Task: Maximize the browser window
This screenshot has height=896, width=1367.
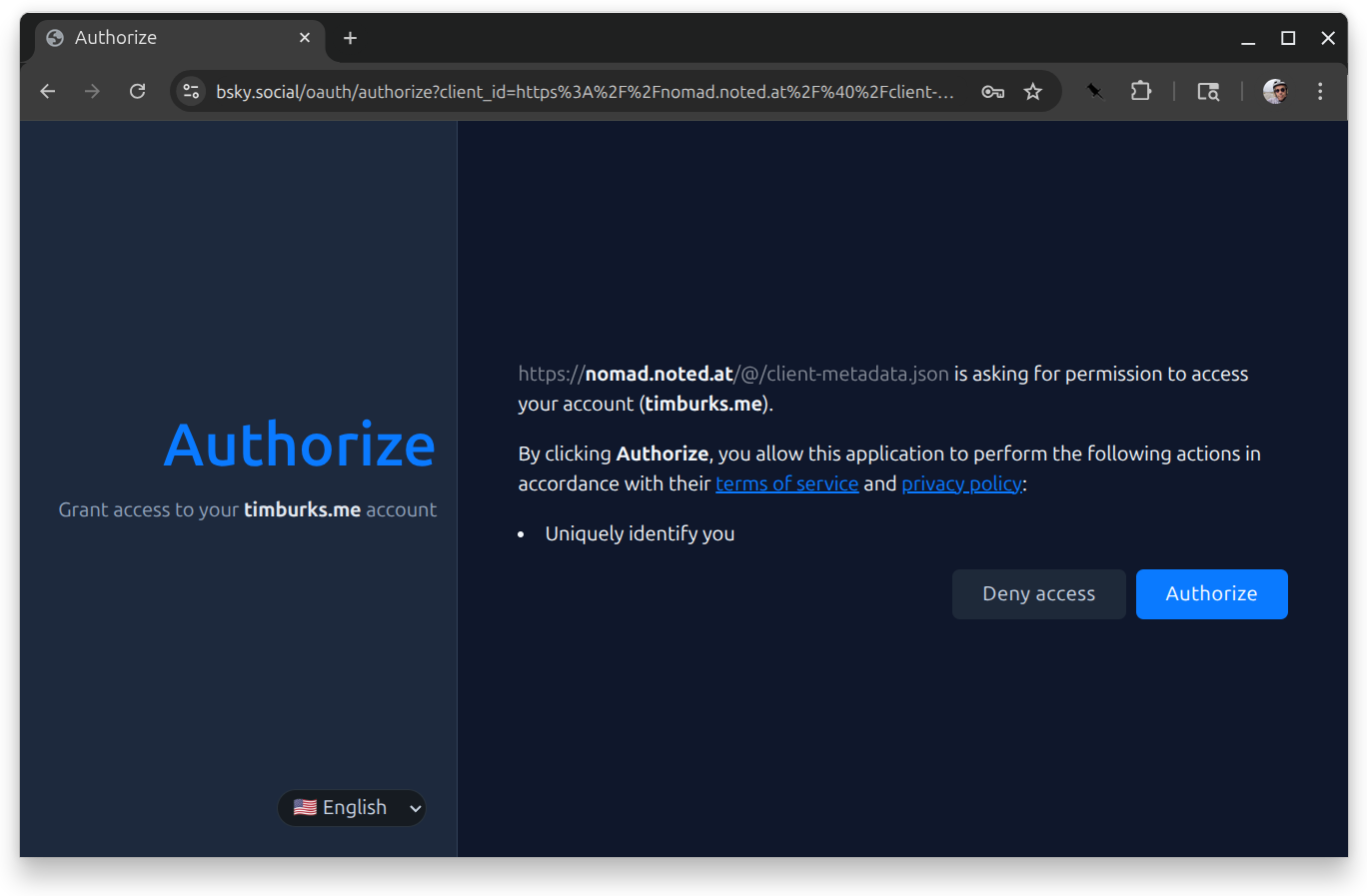Action: (1288, 38)
